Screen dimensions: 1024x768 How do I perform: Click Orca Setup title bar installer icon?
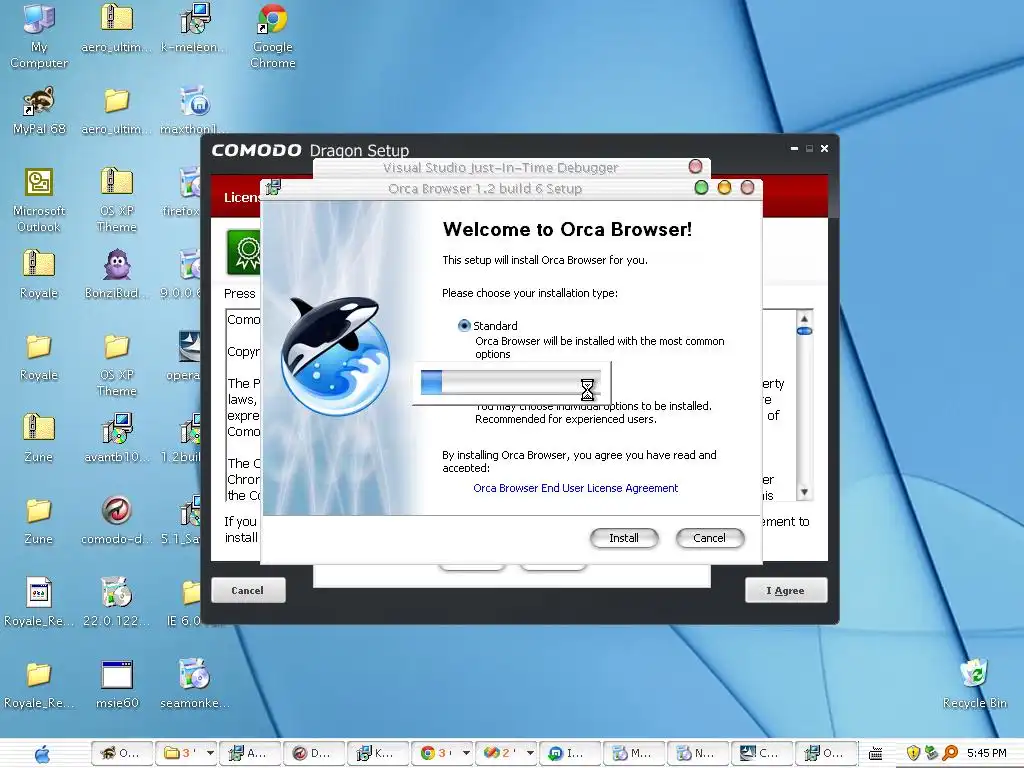coord(273,188)
